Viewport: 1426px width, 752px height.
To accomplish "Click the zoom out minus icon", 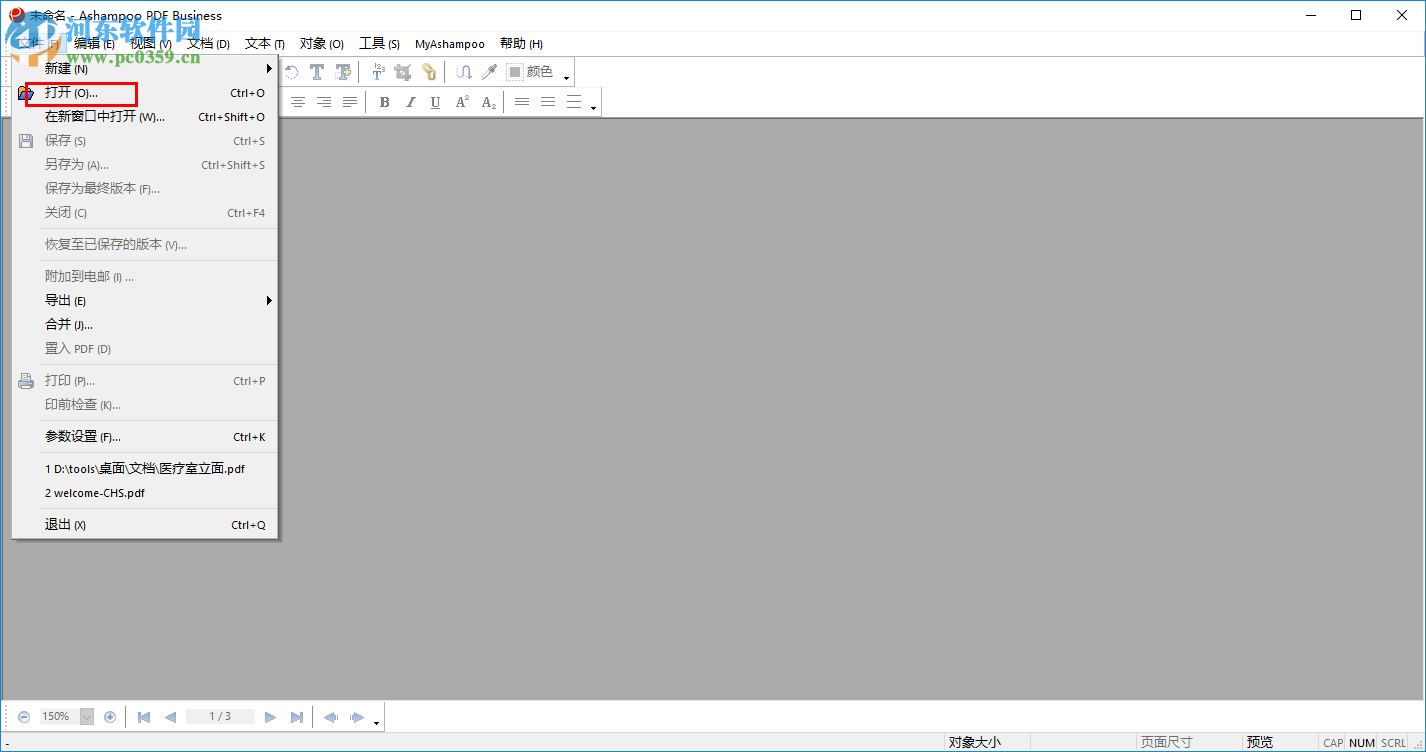I will (24, 717).
